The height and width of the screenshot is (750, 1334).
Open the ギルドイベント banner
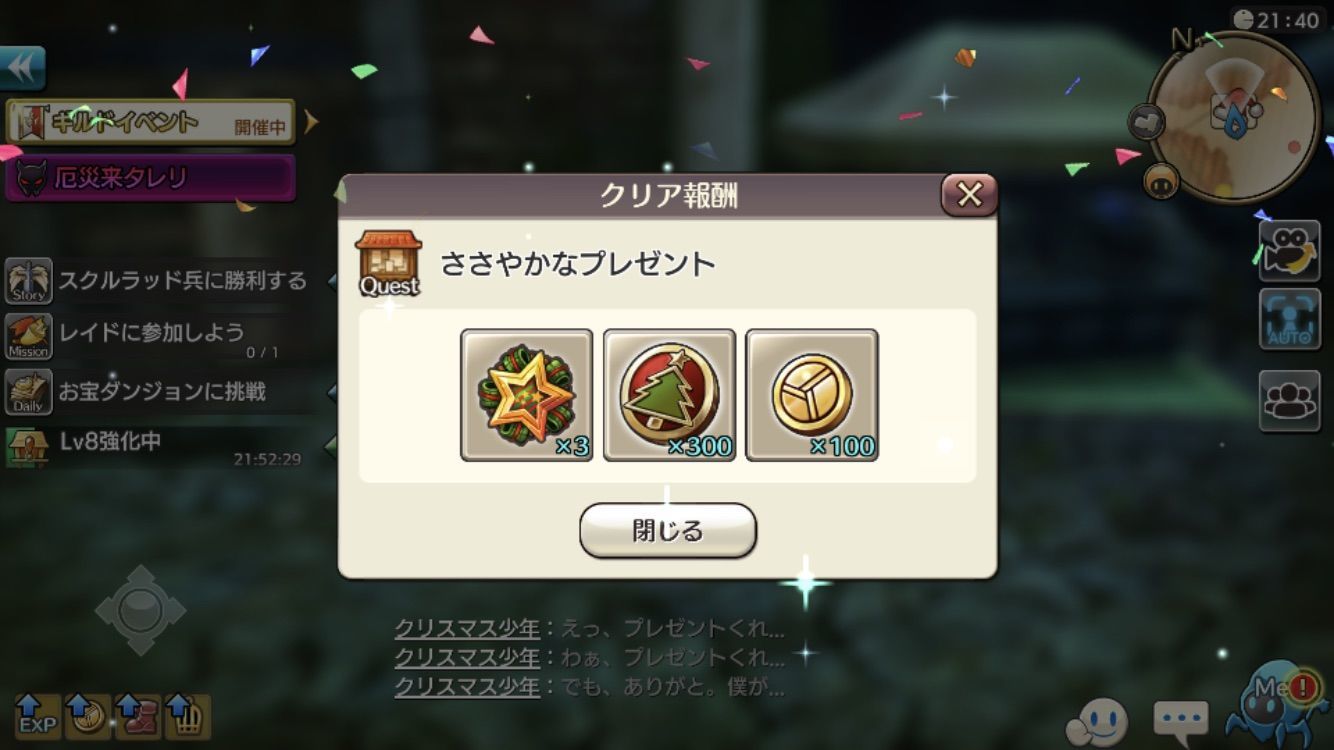(x=150, y=123)
